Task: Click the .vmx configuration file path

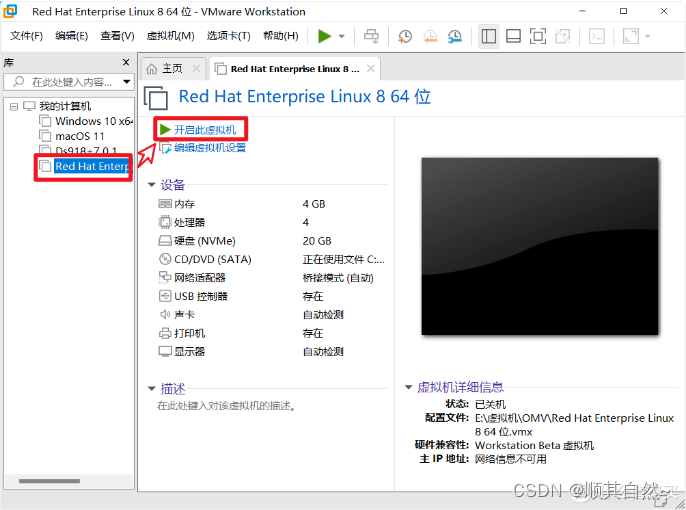Action: pos(574,425)
